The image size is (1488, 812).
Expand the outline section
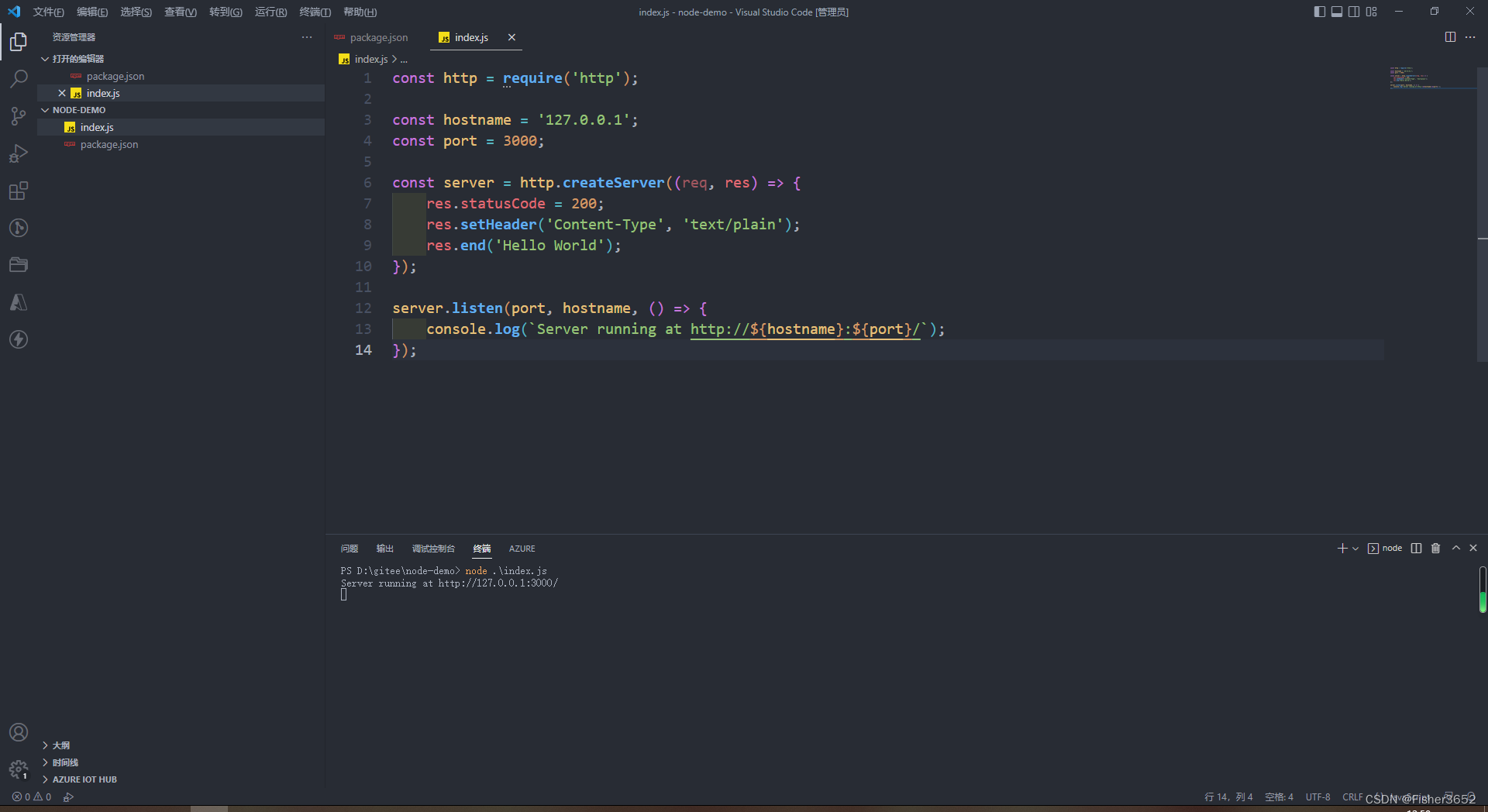(45, 745)
